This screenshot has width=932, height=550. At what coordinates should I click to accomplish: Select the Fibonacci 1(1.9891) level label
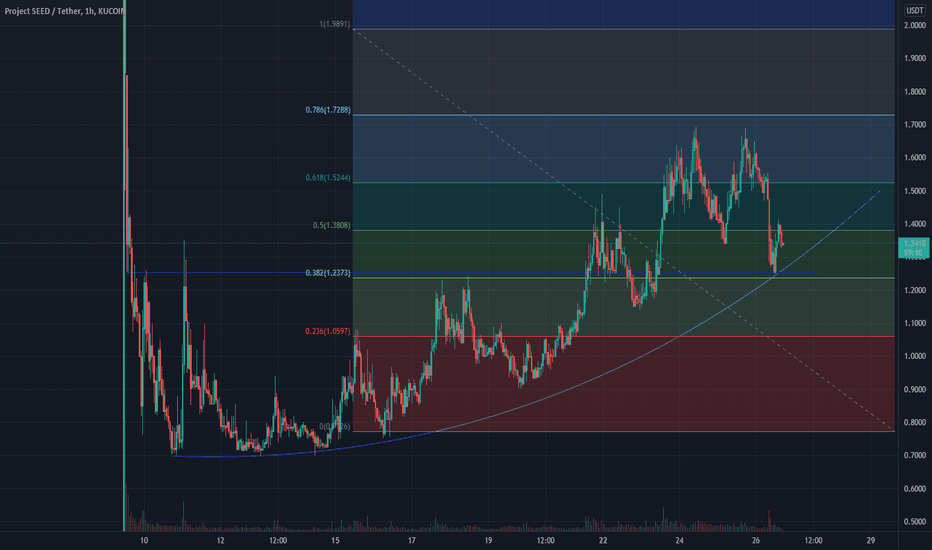click(335, 24)
